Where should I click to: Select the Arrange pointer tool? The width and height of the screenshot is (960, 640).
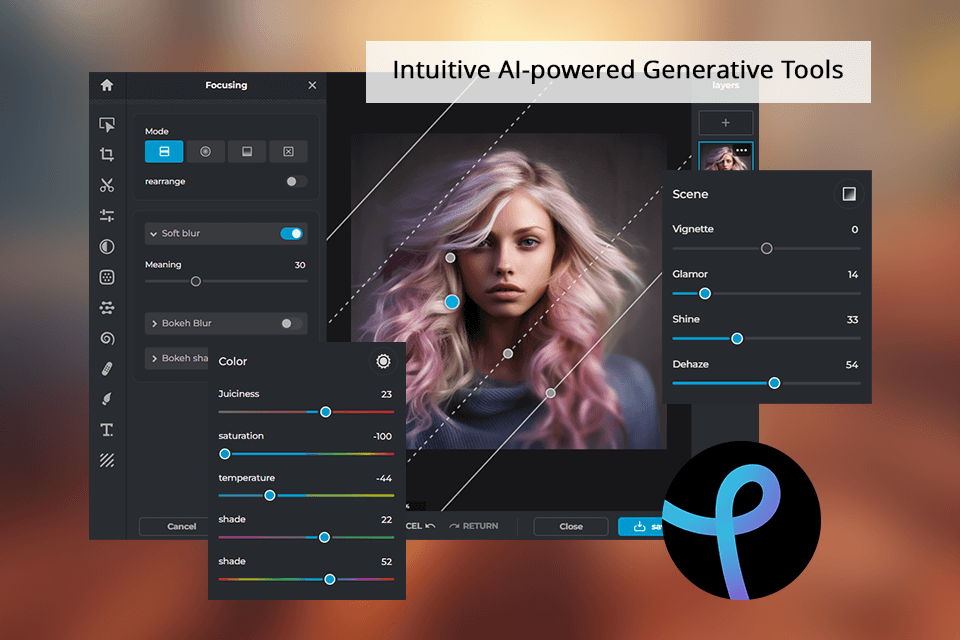click(107, 124)
